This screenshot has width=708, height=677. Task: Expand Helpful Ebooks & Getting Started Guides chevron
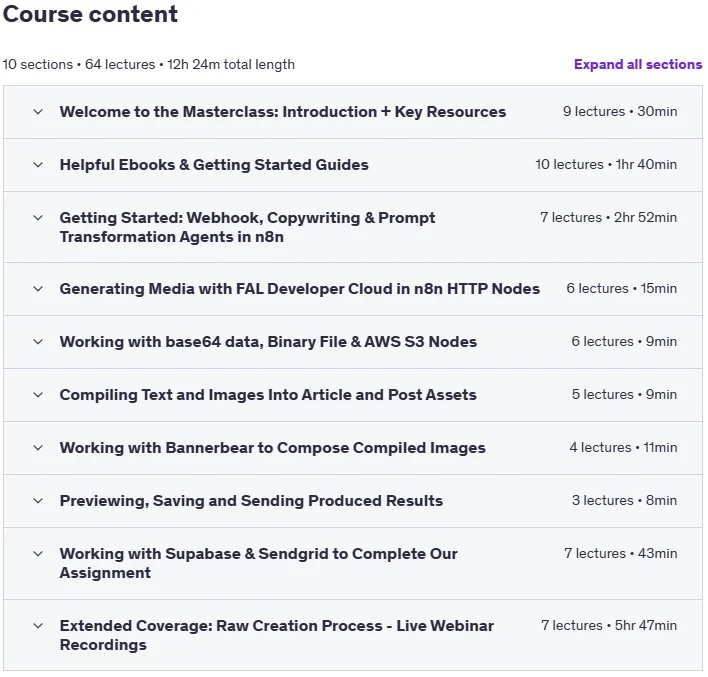click(x=38, y=165)
